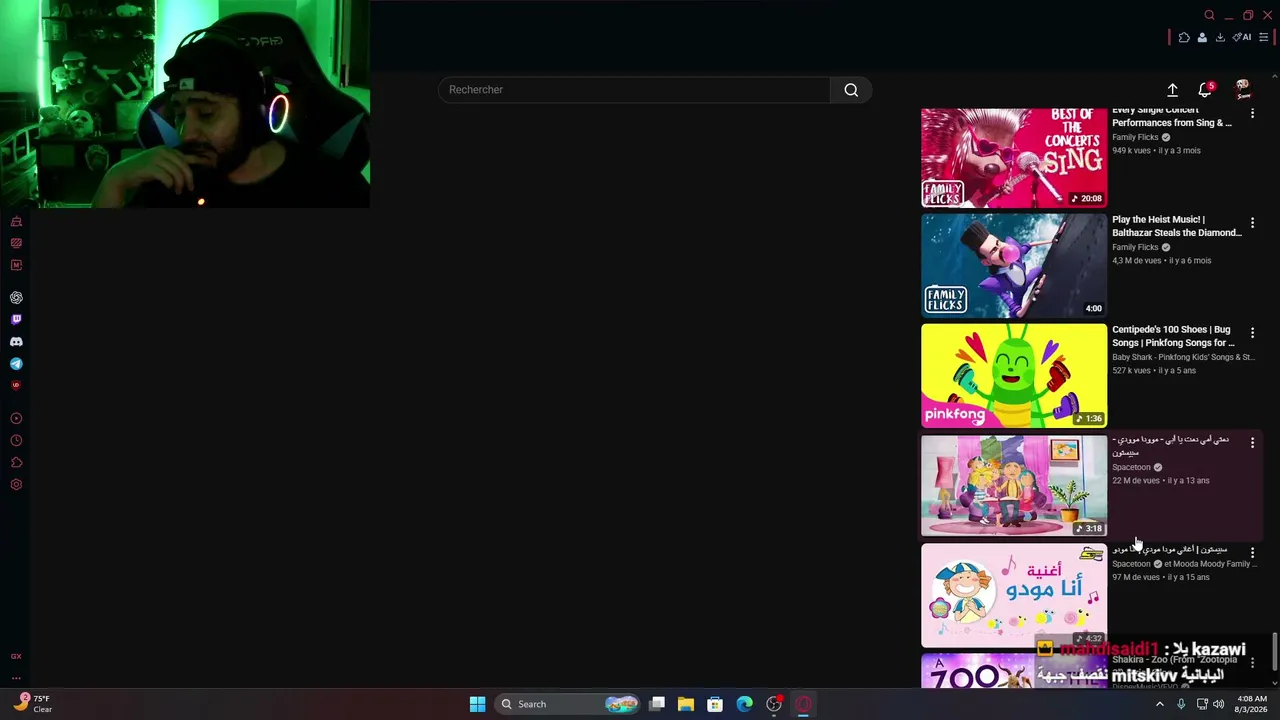Click the '4,3 M de vues' text
Image resolution: width=1280 pixels, height=720 pixels.
click(1137, 261)
